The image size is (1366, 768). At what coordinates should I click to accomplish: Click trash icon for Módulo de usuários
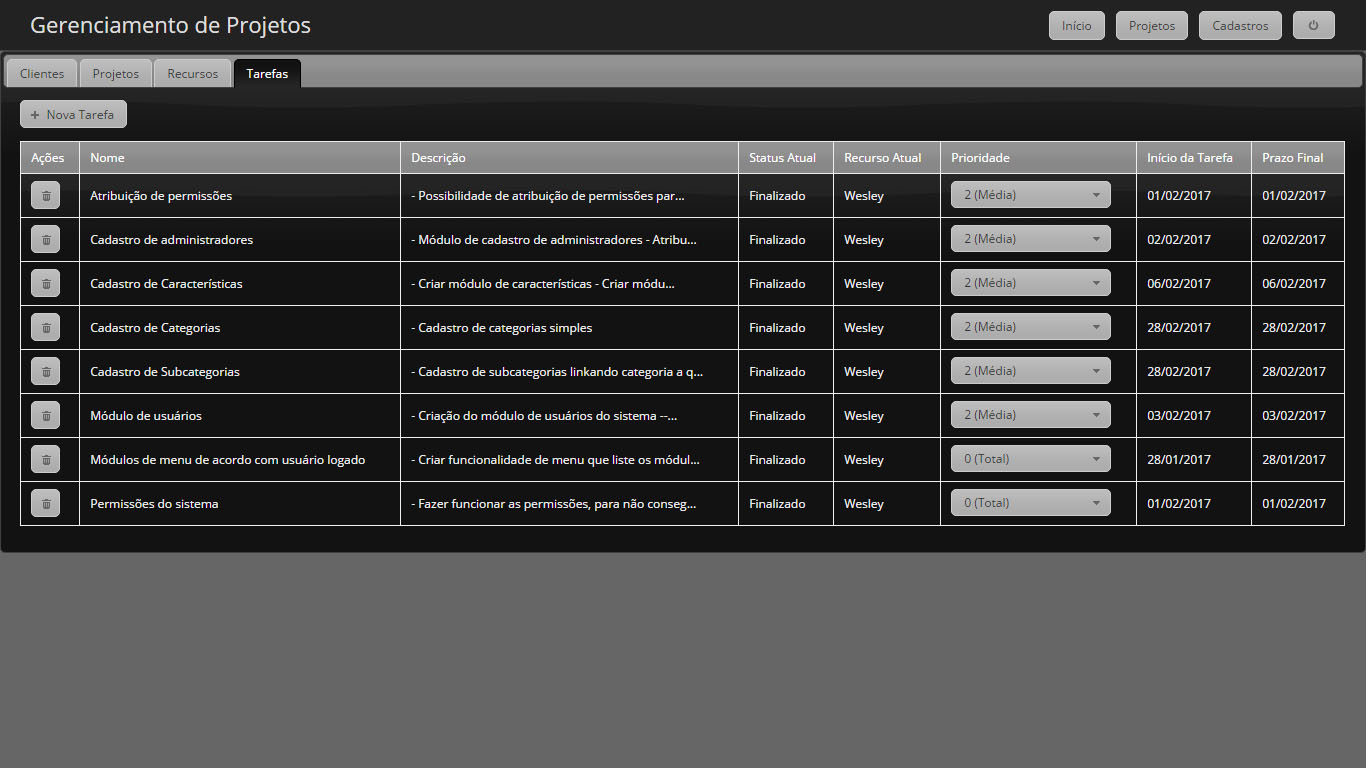pyautogui.click(x=46, y=416)
